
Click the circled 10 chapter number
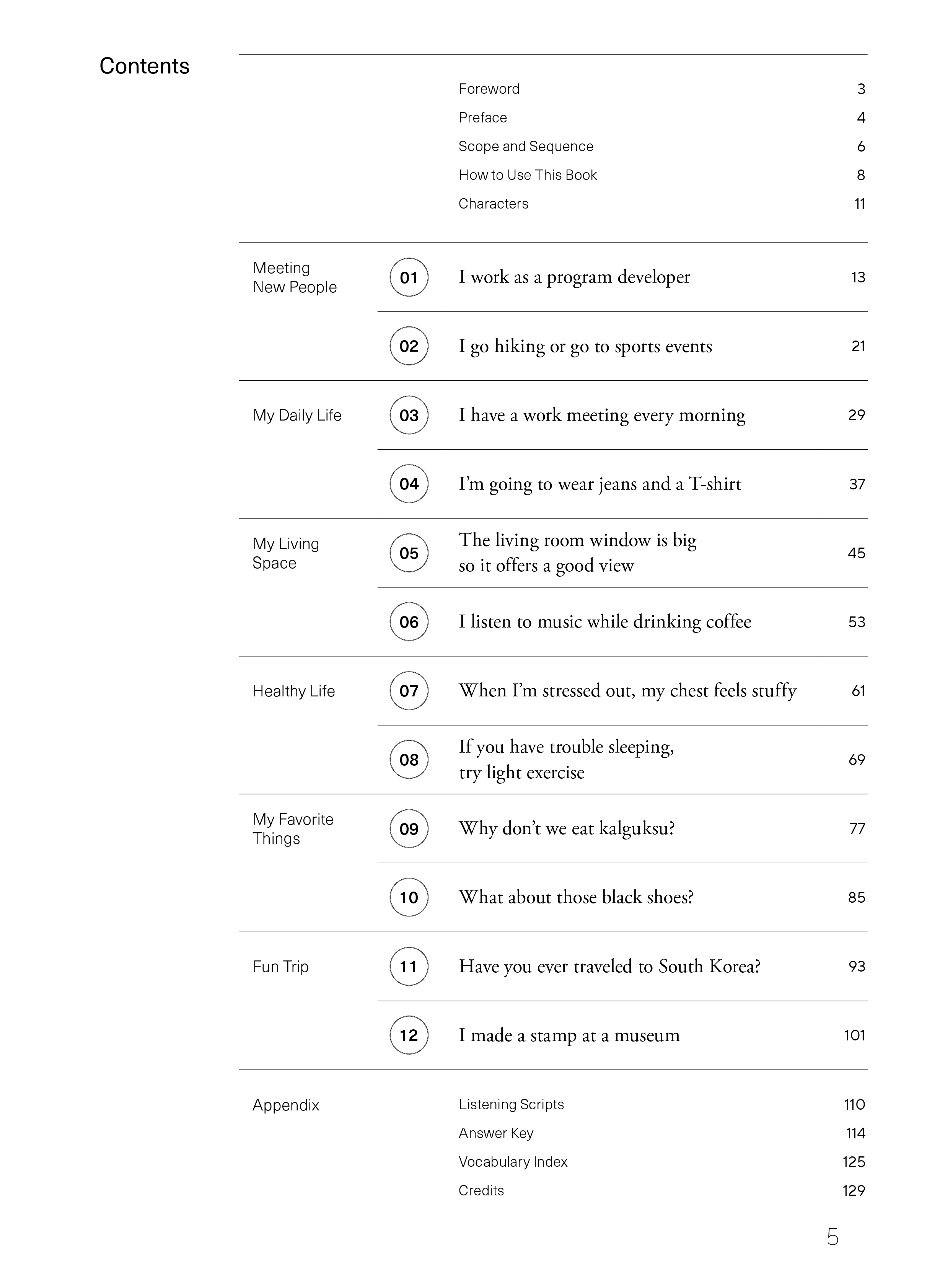coord(409,897)
